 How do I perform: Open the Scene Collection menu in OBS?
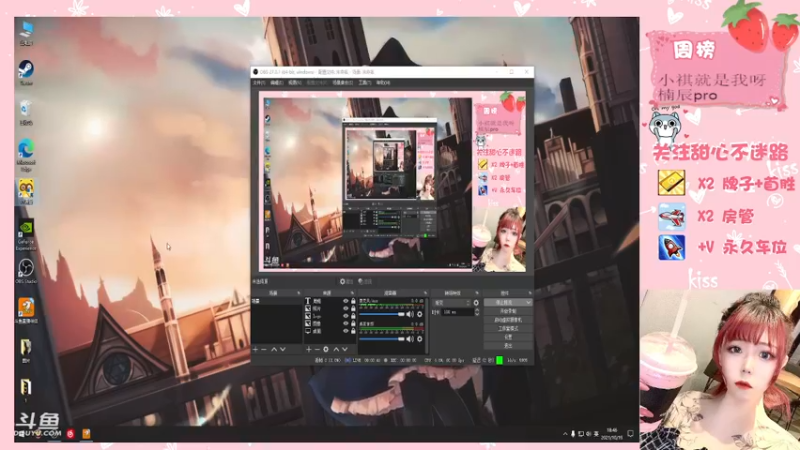point(342,83)
